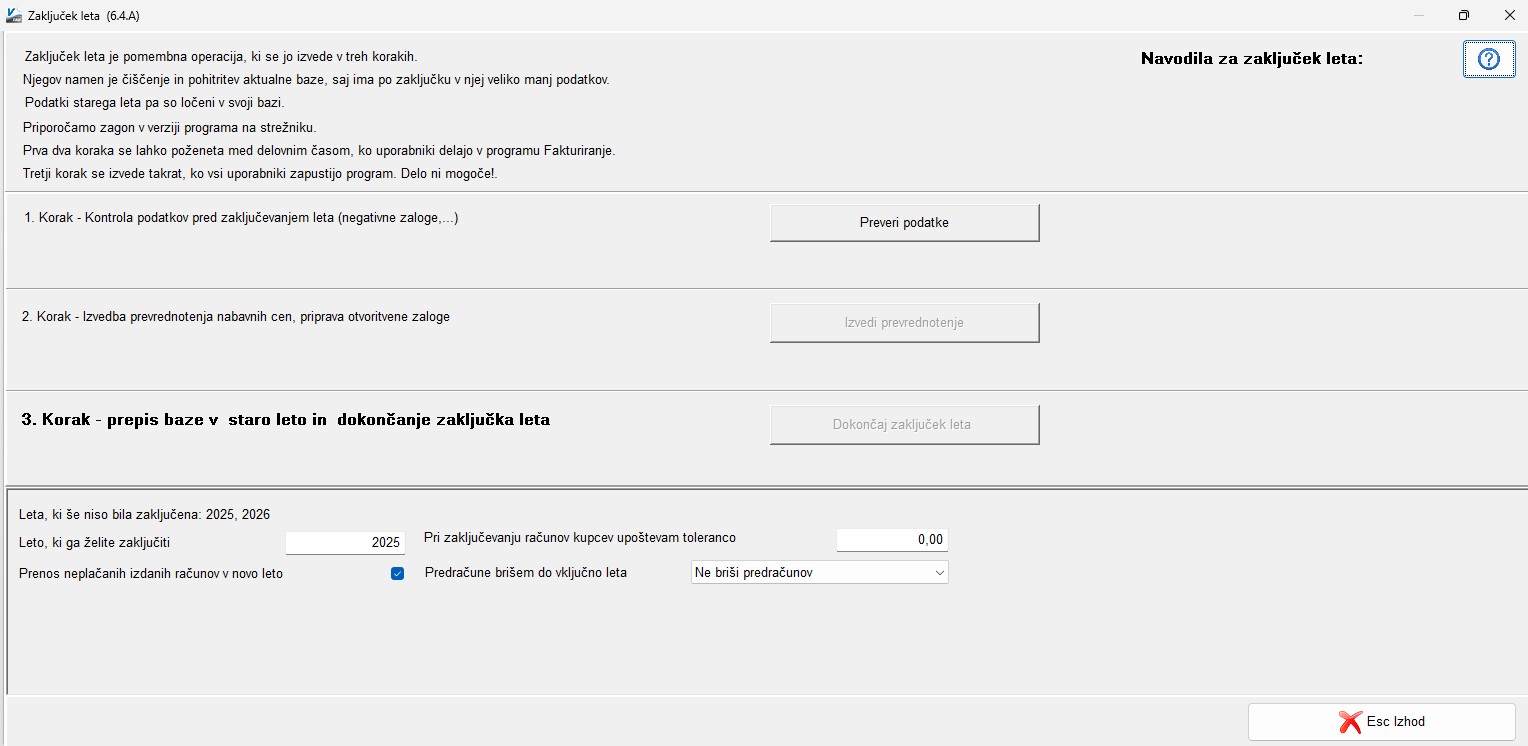1528x746 pixels.
Task: Click the red X icon on Esc Izhod
Action: pos(1350,722)
